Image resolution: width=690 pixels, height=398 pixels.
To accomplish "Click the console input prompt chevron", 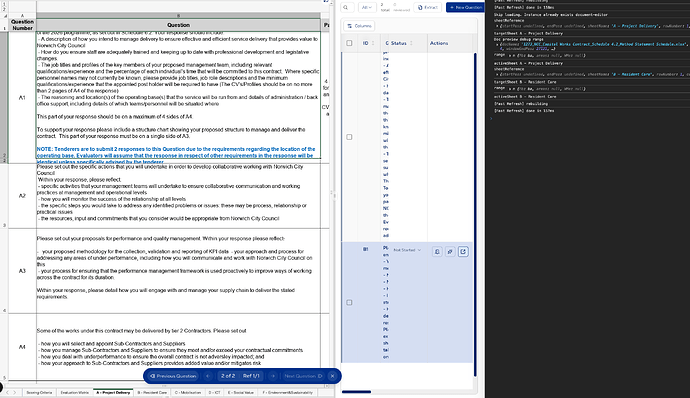I will [x=491, y=118].
